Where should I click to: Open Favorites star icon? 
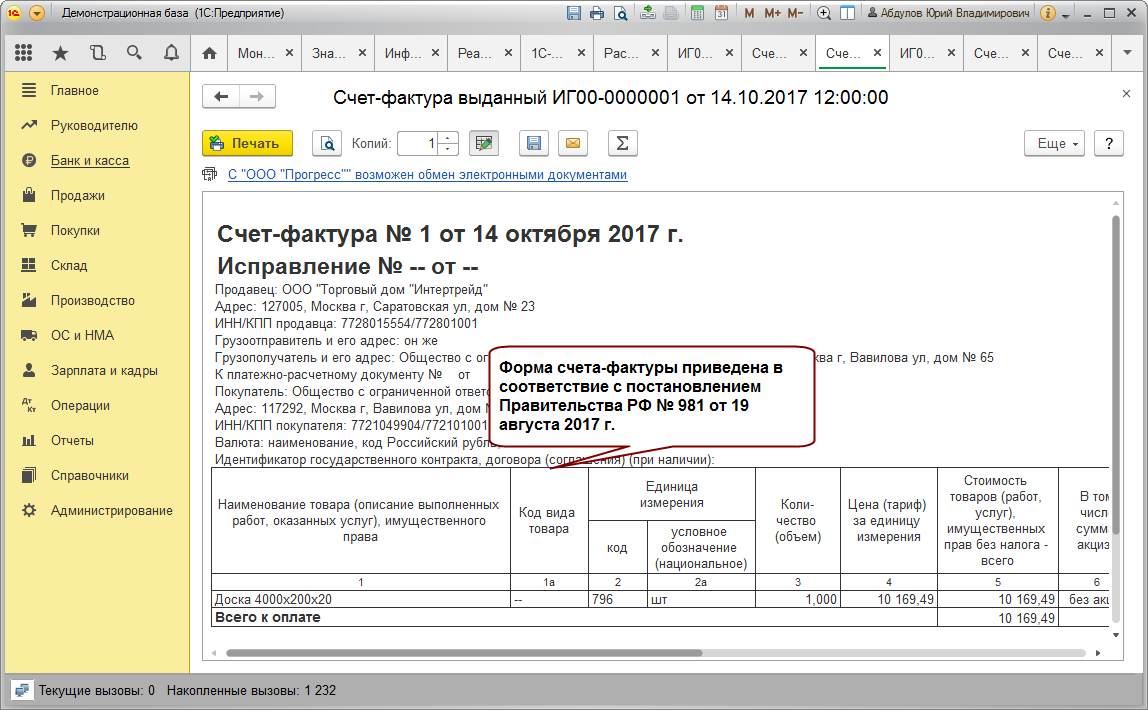[61, 53]
